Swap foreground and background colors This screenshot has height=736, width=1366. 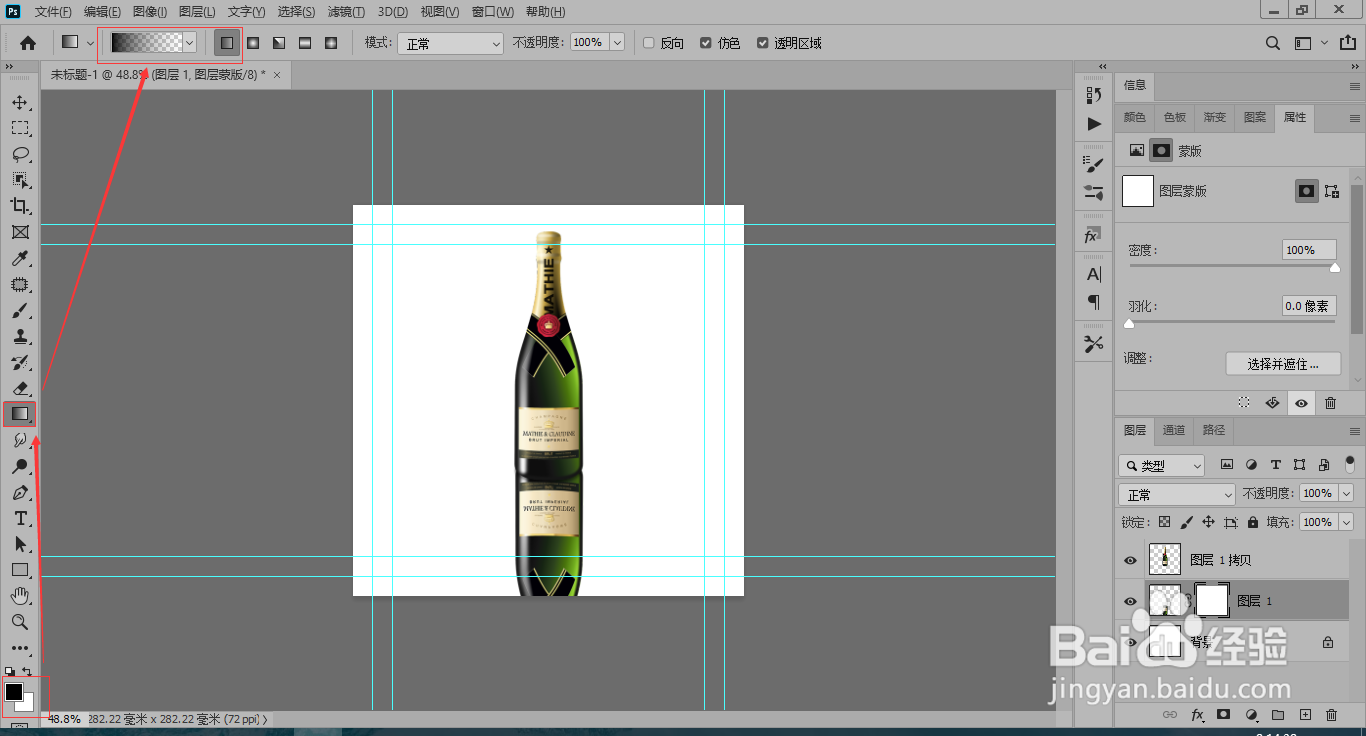27,672
